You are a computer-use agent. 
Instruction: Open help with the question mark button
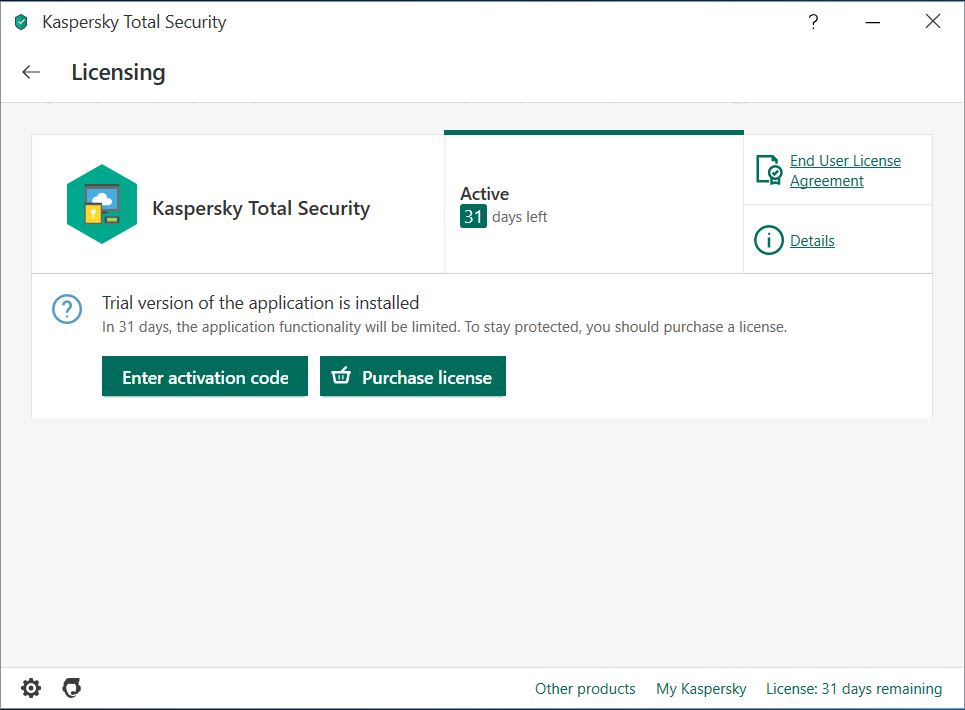pyautogui.click(x=813, y=22)
